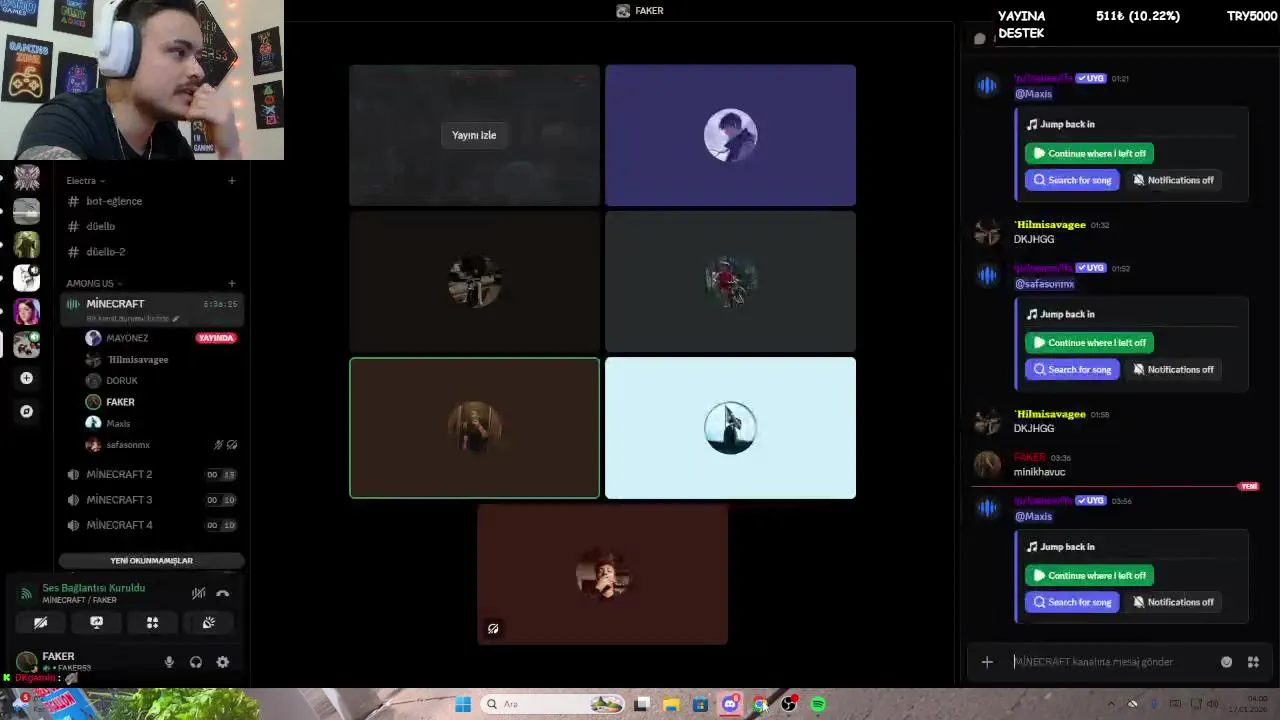Show hidden system tray icons
The height and width of the screenshot is (720, 1280).
point(1111,704)
